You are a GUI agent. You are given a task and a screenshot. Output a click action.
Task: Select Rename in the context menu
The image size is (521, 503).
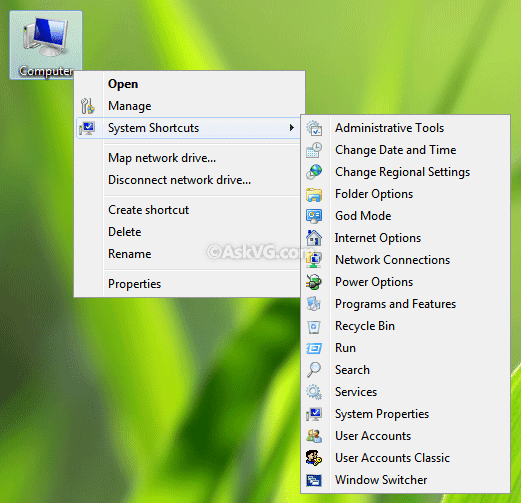tap(189, 254)
